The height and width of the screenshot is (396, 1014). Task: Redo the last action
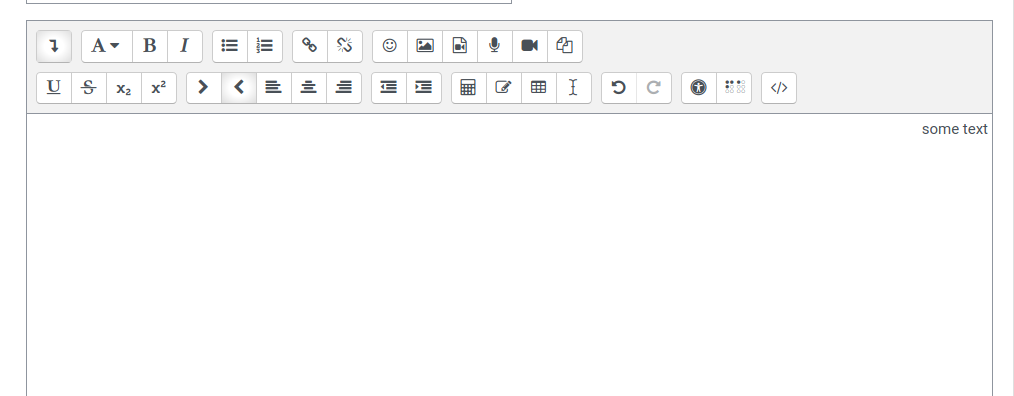[654, 87]
